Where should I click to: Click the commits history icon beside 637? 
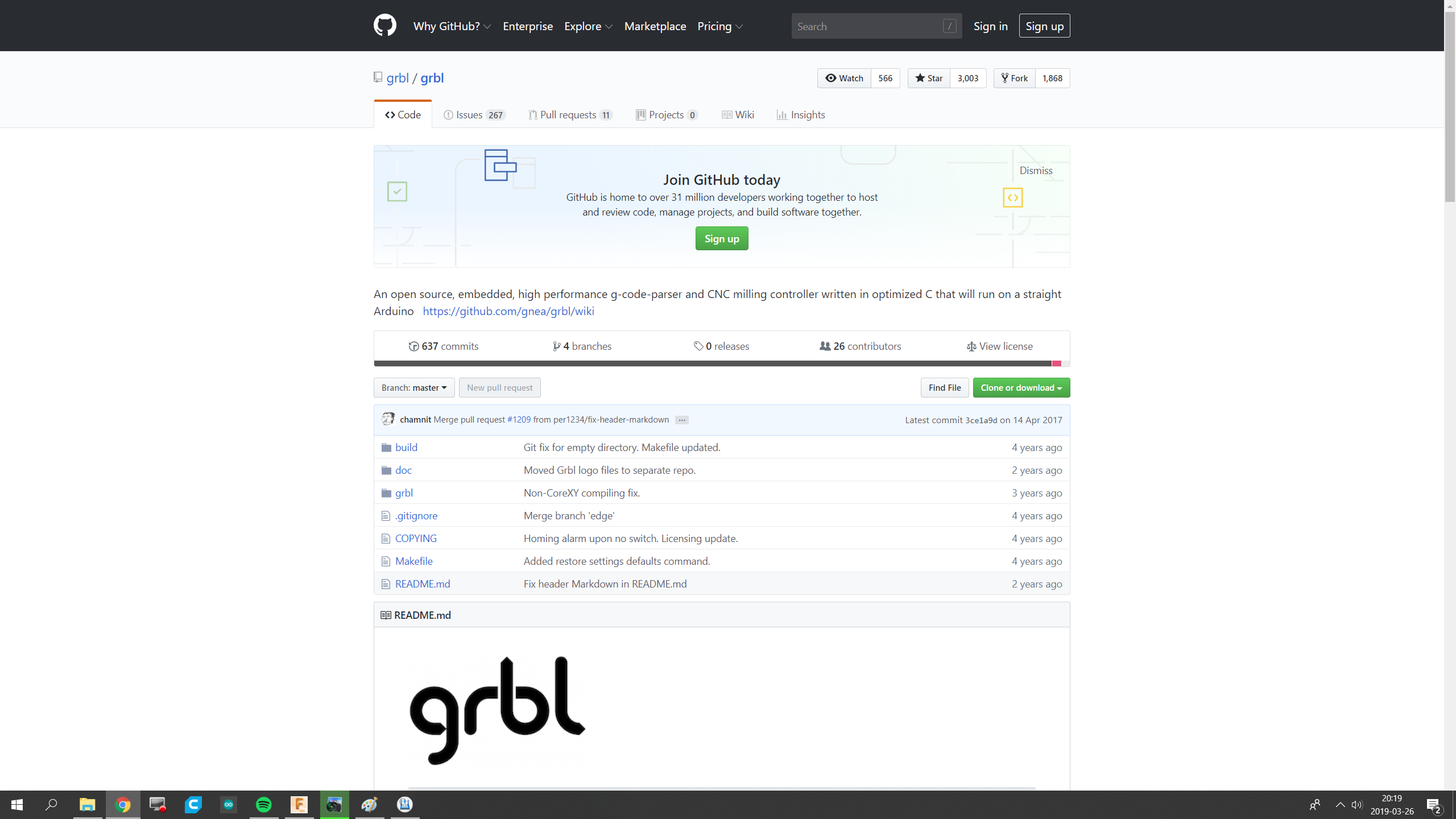(414, 346)
